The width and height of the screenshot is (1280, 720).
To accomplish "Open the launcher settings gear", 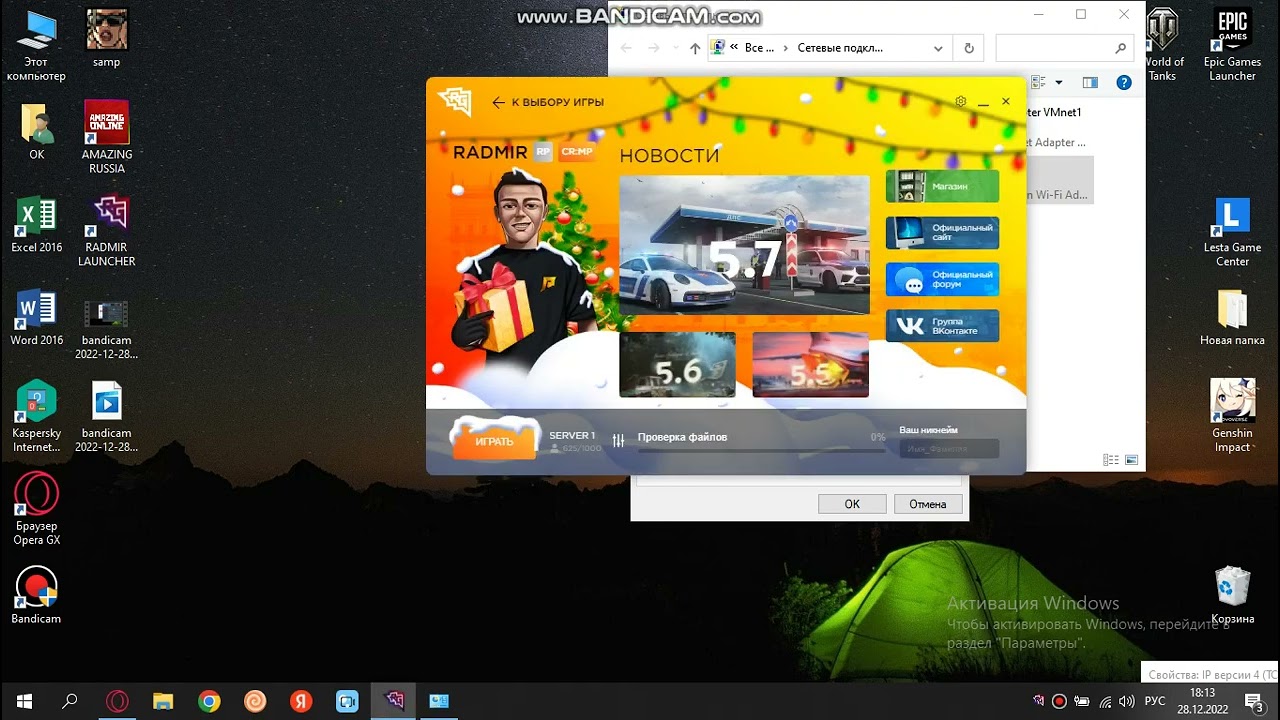I will click(x=960, y=102).
